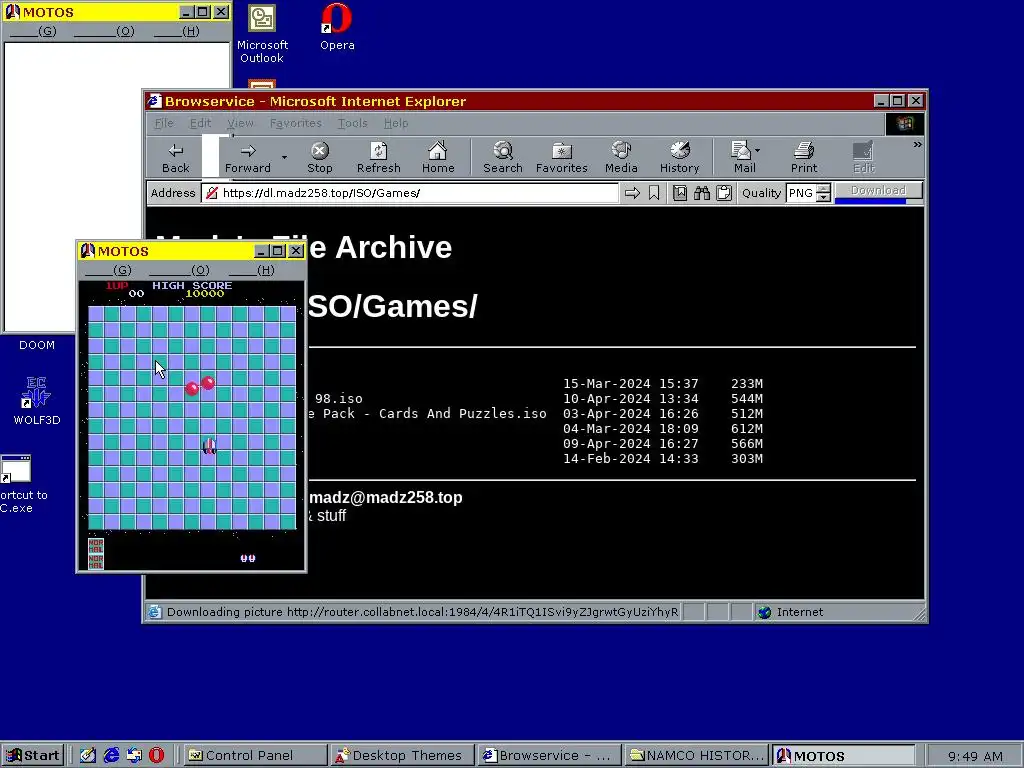Viewport: 1024px width, 768px height.
Task: Click the 9:49 AM system clock
Action: tap(975, 756)
